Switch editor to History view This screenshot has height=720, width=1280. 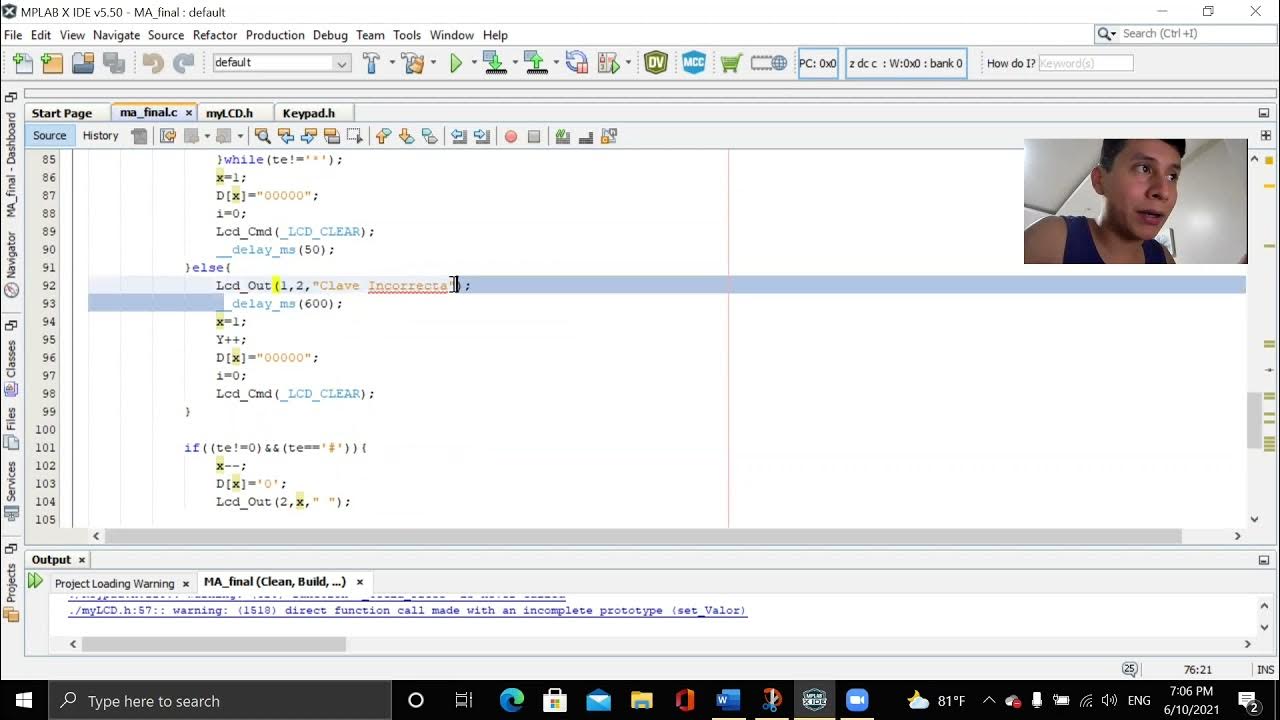click(x=100, y=136)
